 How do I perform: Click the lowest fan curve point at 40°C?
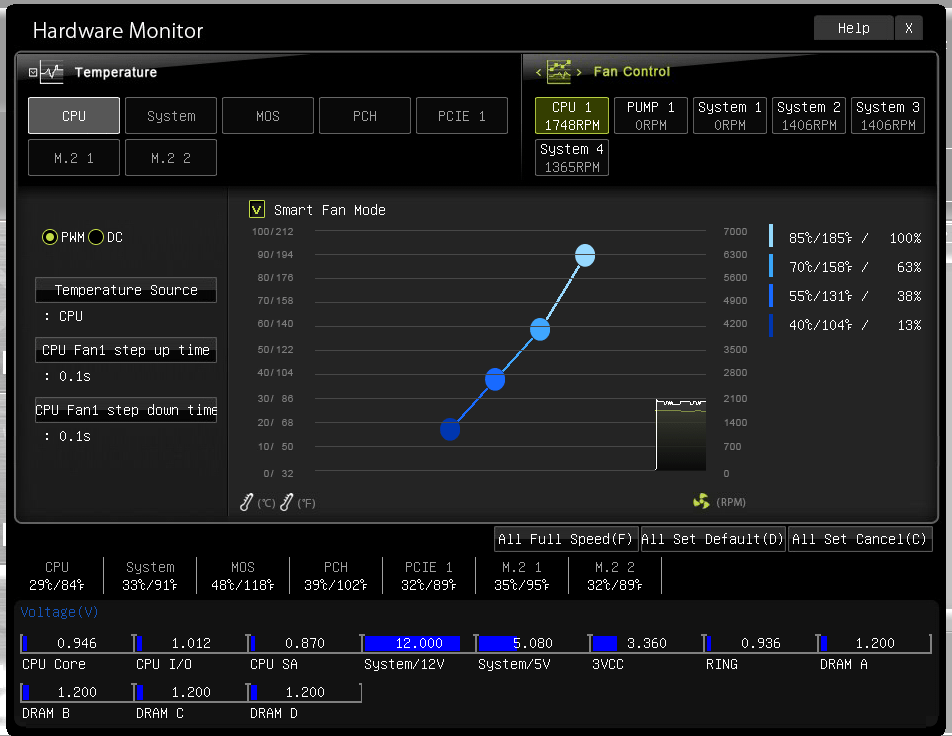450,429
